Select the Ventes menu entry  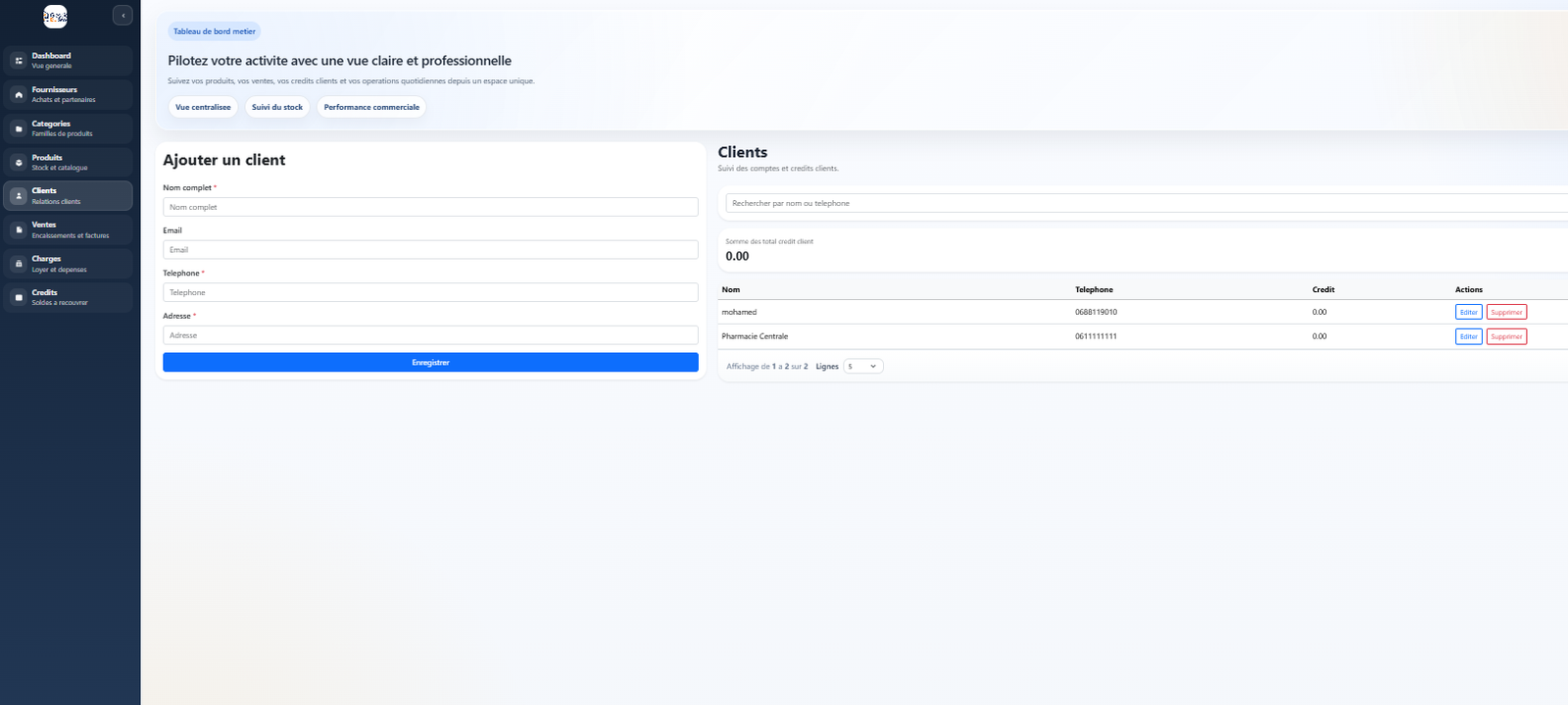(68, 229)
